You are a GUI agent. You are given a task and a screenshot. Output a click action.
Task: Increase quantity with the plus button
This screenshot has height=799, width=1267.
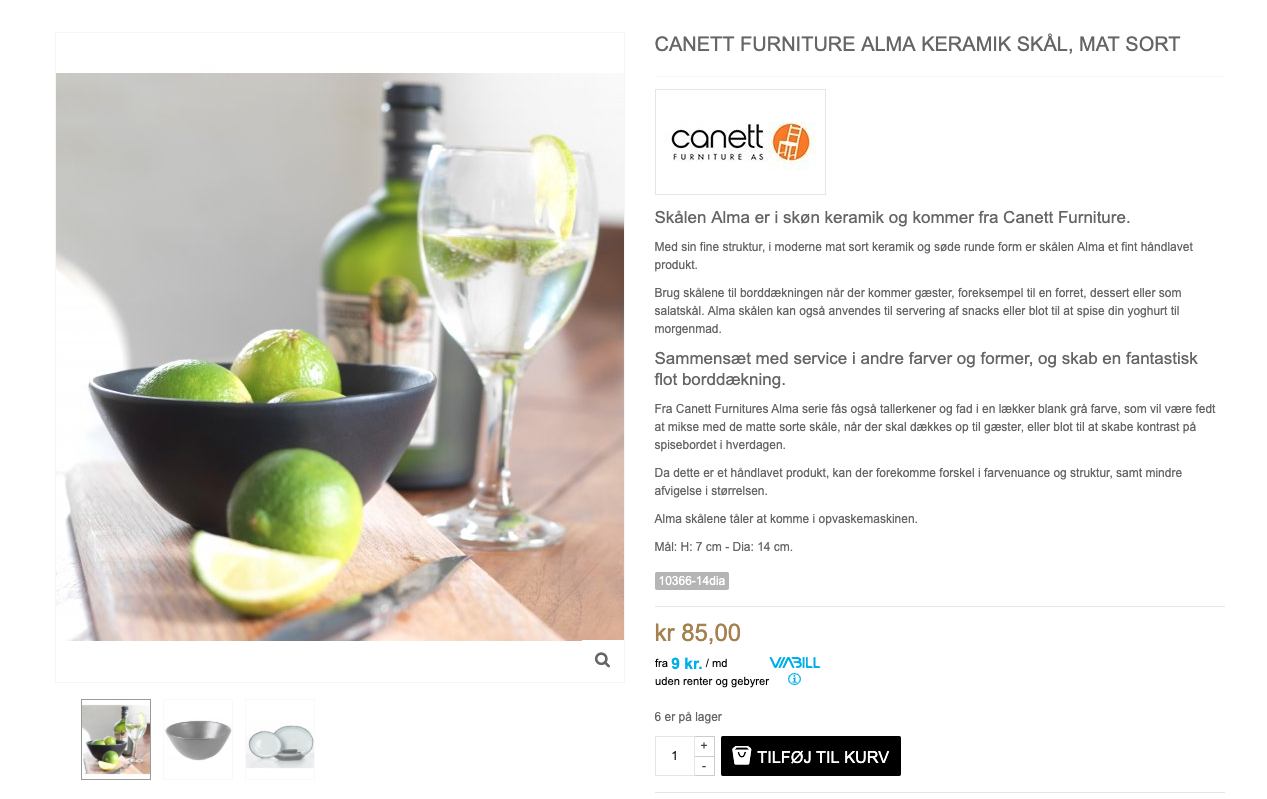(704, 746)
